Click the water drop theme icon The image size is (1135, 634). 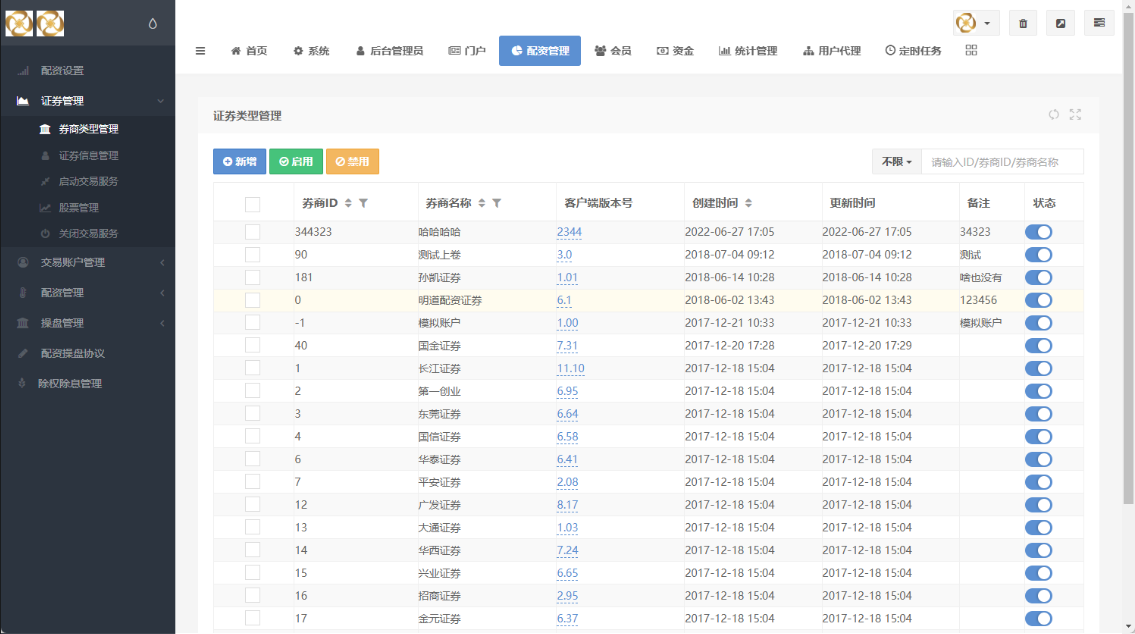[153, 24]
